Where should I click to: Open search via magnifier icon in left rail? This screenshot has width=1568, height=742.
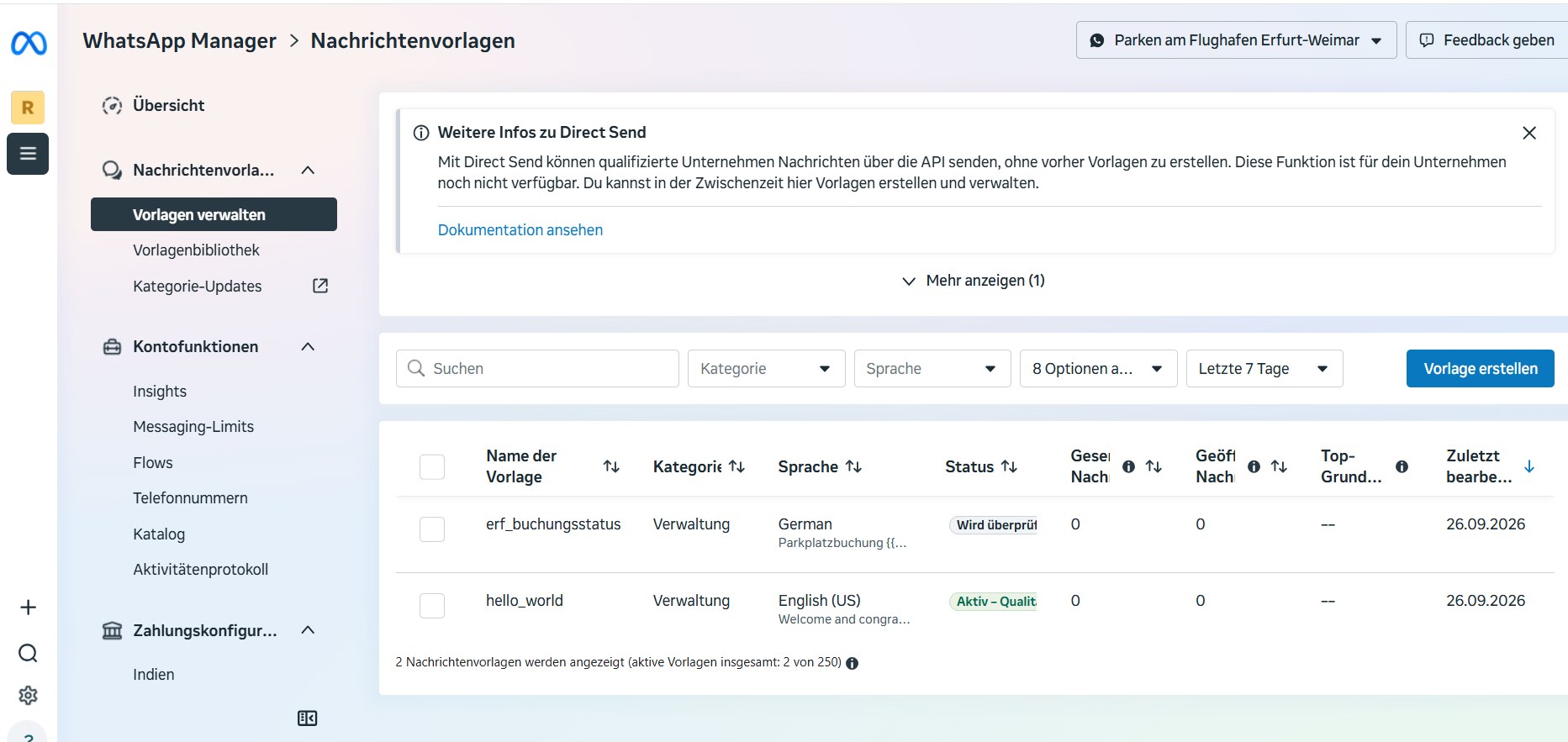pyautogui.click(x=28, y=653)
